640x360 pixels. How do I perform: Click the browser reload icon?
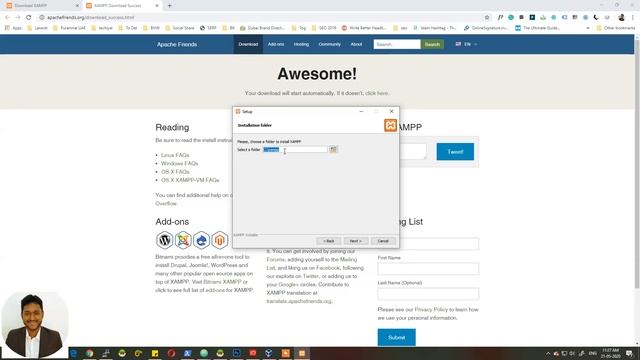[29, 18]
